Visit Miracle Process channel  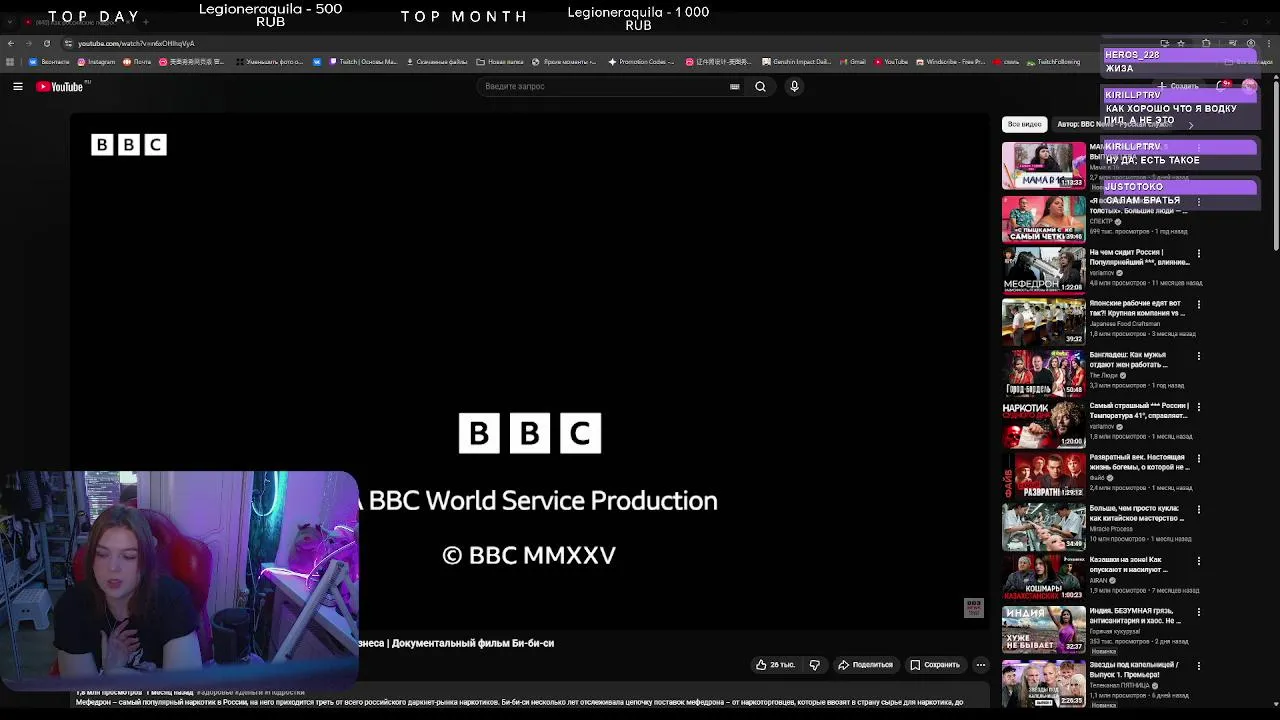(1109, 529)
